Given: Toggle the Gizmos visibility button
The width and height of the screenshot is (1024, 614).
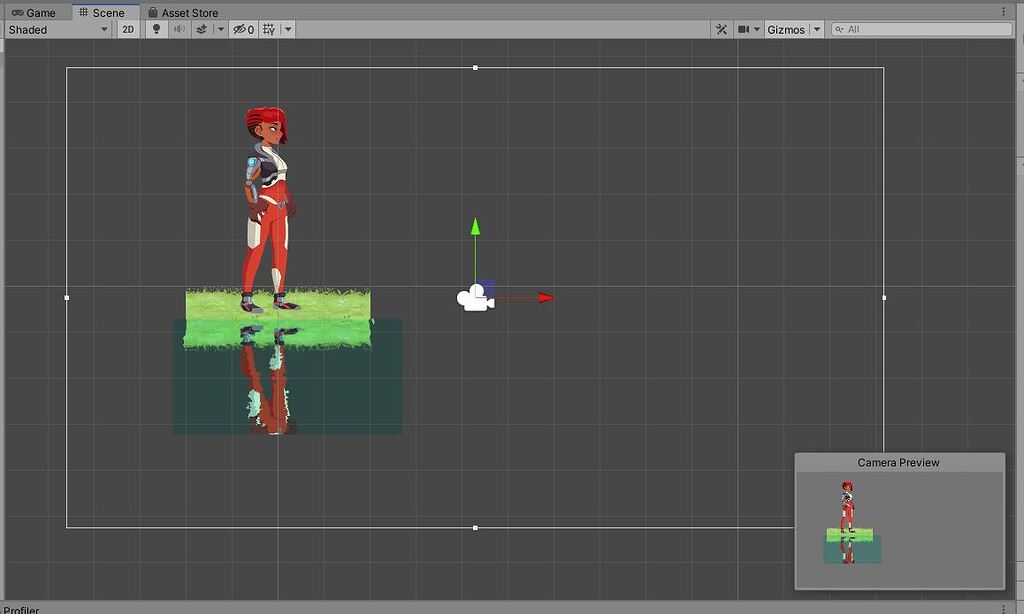Looking at the screenshot, I should 788,29.
